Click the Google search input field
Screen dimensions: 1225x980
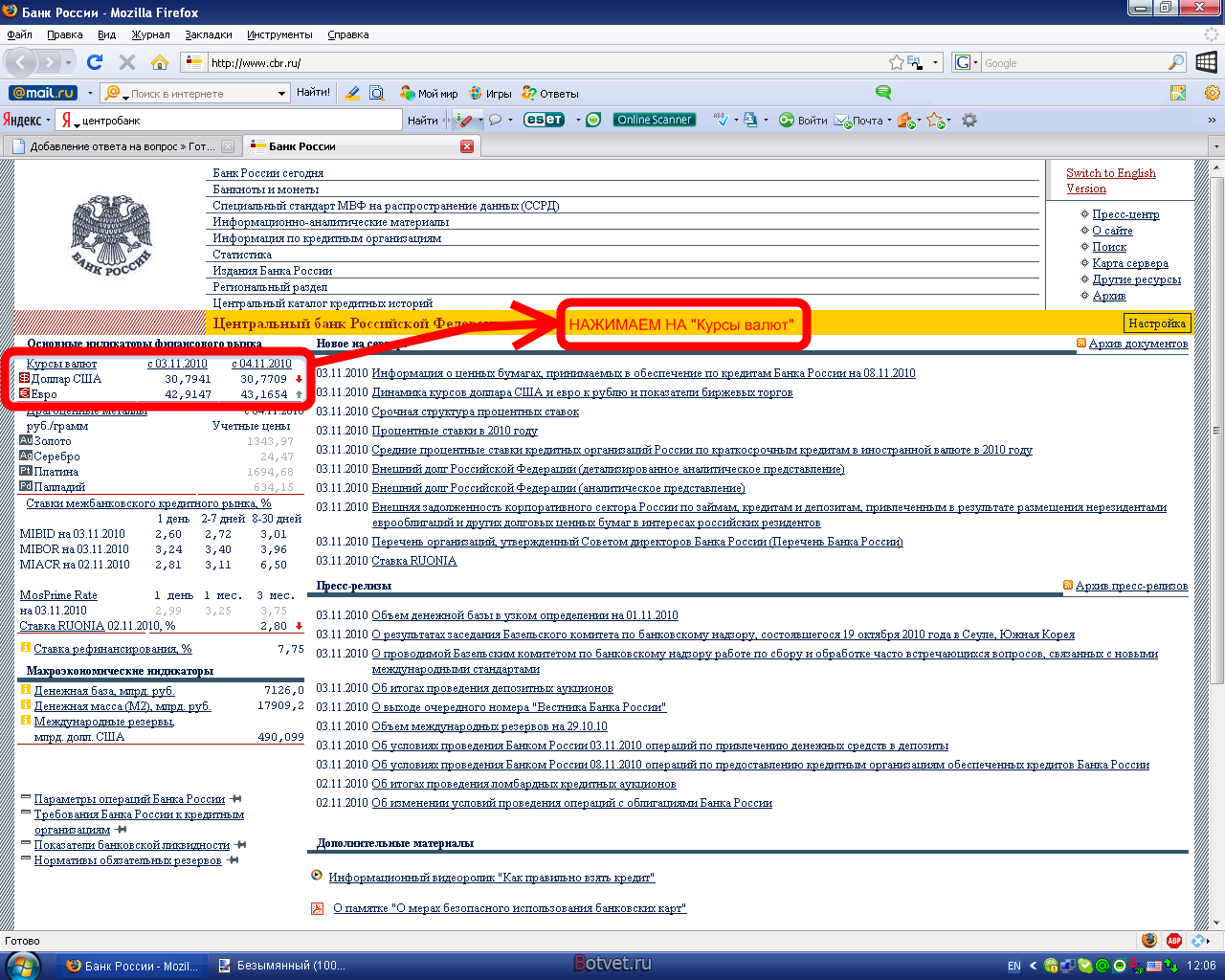point(1074,62)
